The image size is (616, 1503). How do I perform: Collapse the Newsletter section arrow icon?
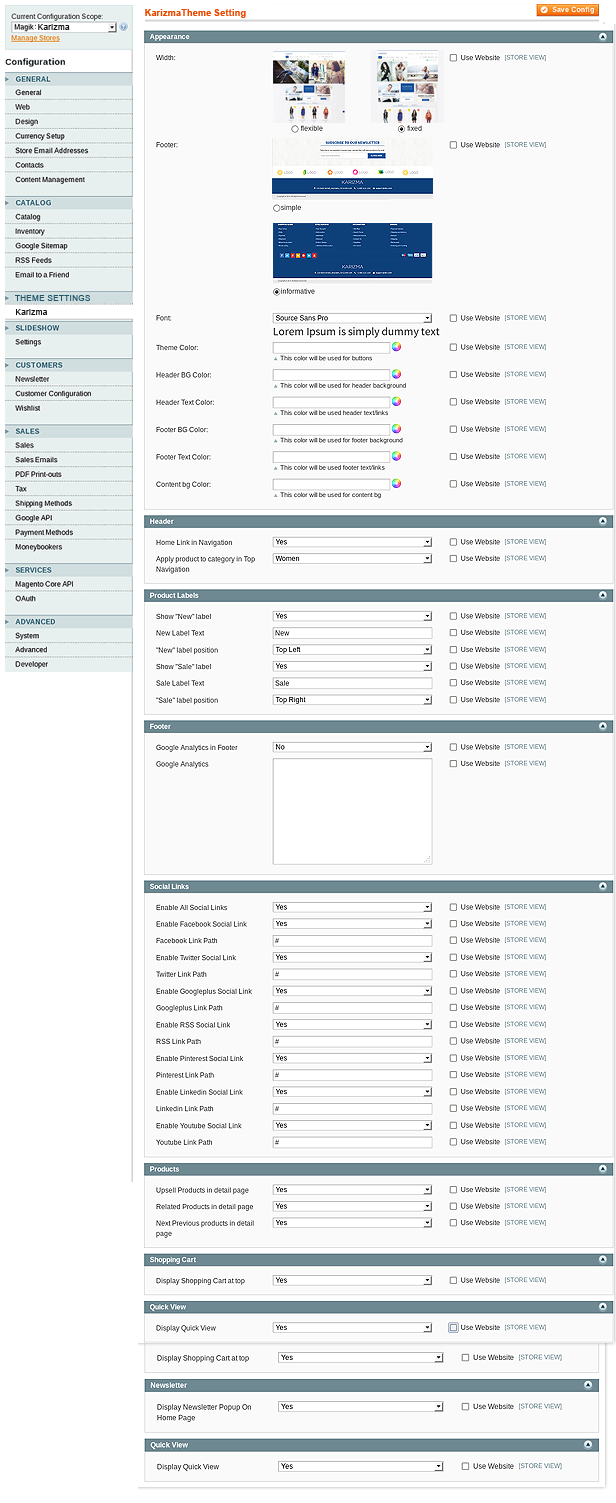click(587, 1386)
